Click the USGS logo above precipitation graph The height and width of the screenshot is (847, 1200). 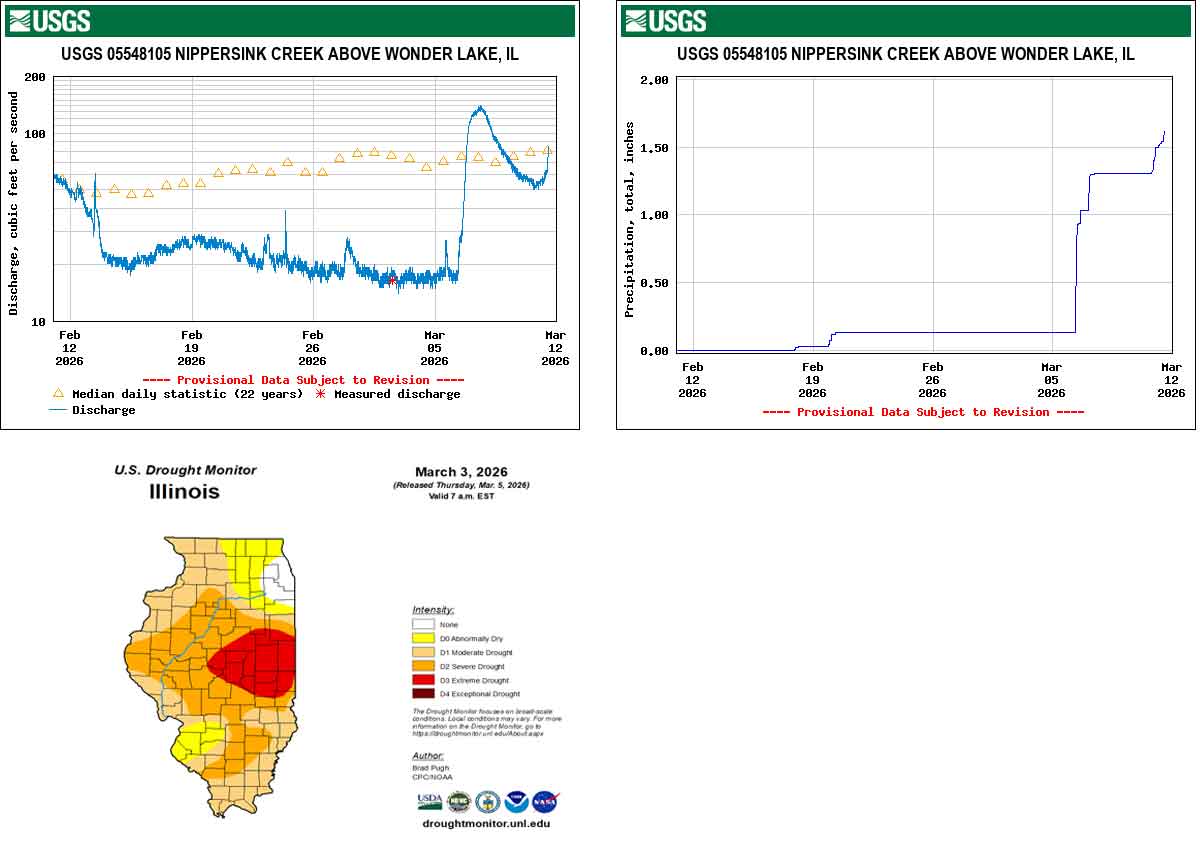pos(665,21)
